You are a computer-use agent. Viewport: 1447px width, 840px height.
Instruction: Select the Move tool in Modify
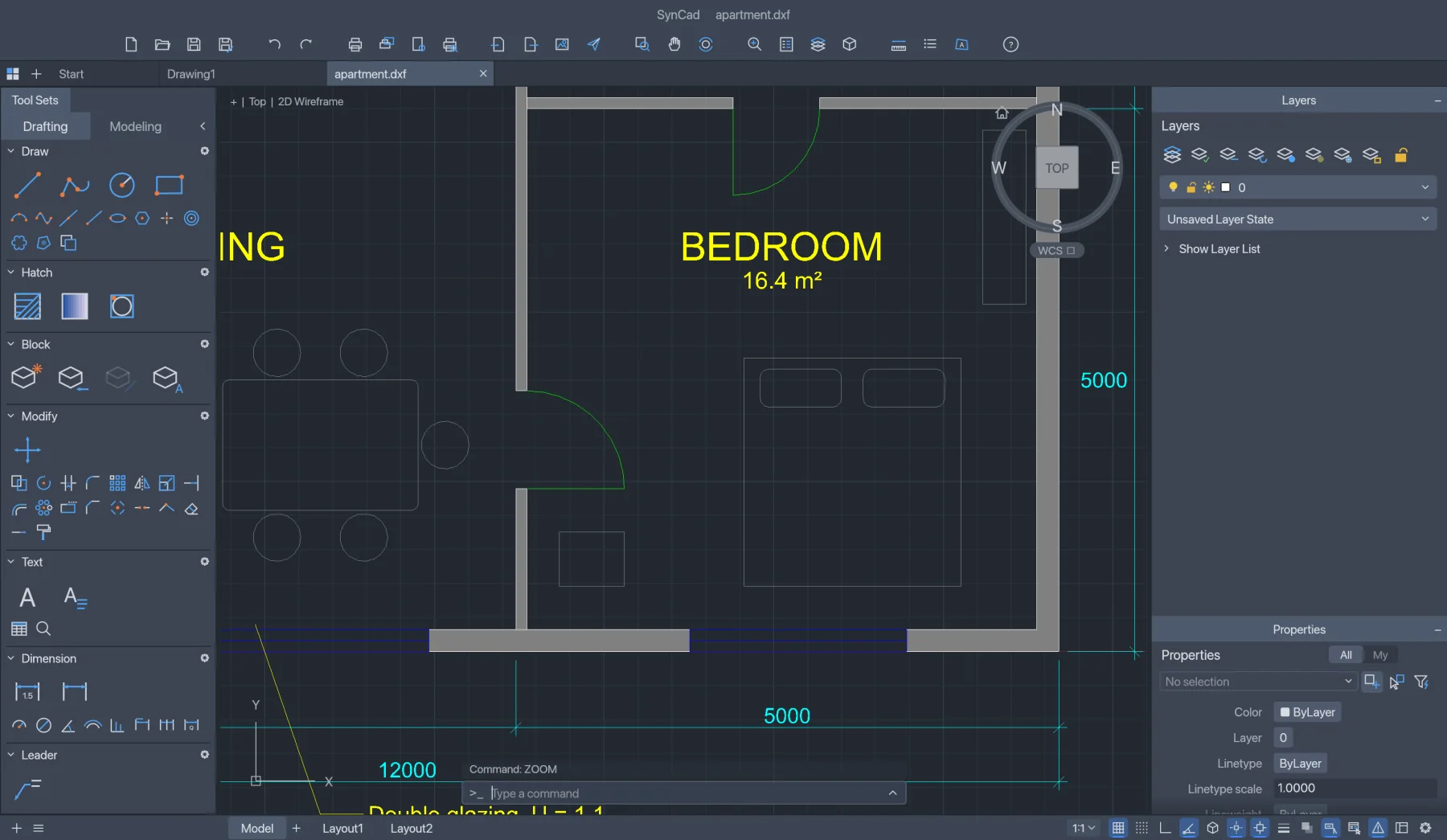(x=27, y=450)
